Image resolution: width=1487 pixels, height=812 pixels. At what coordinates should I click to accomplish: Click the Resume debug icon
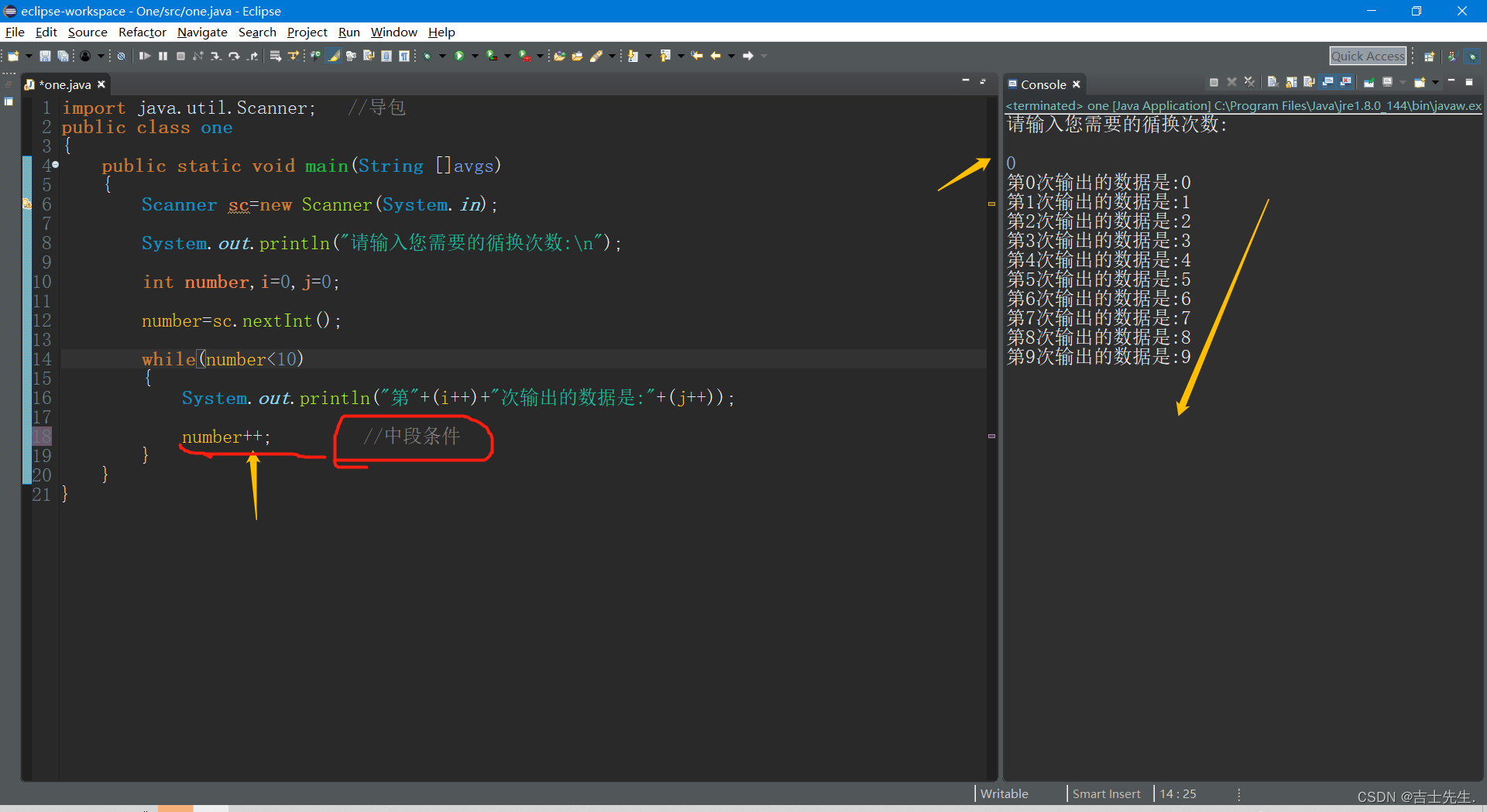144,56
